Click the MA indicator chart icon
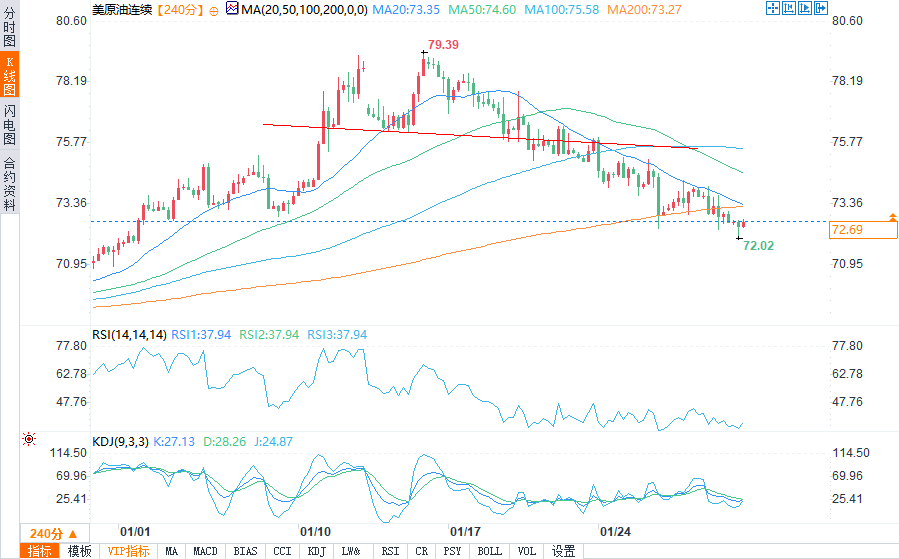This screenshot has width=899, height=559. (232, 9)
